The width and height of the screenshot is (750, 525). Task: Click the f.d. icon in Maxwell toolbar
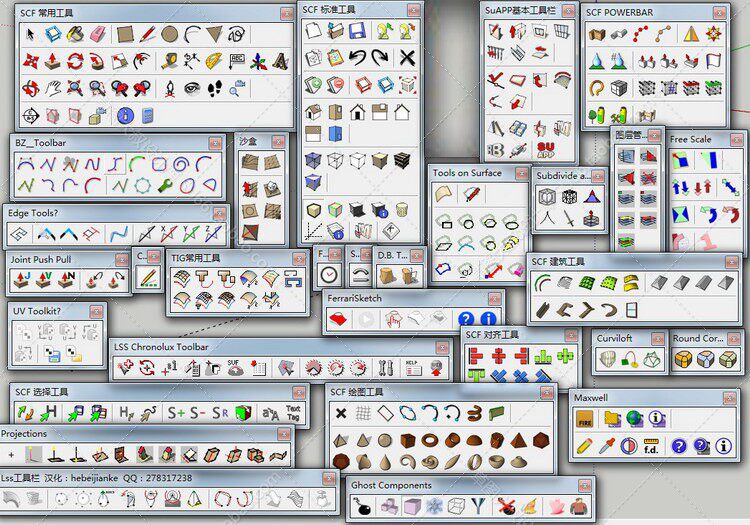click(651, 446)
